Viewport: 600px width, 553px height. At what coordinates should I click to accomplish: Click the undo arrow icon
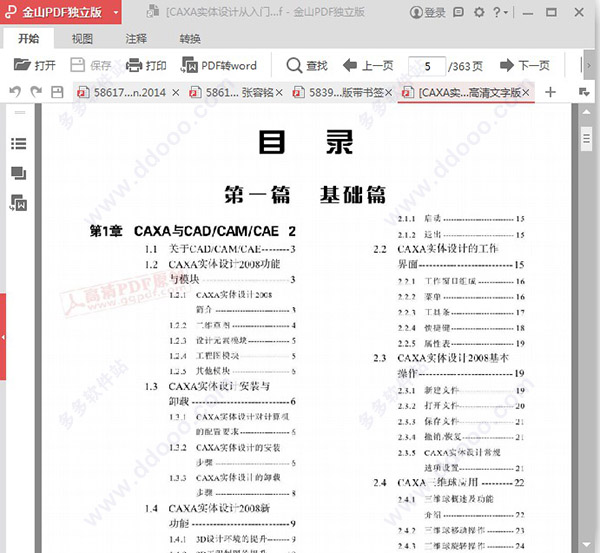(x=15, y=92)
